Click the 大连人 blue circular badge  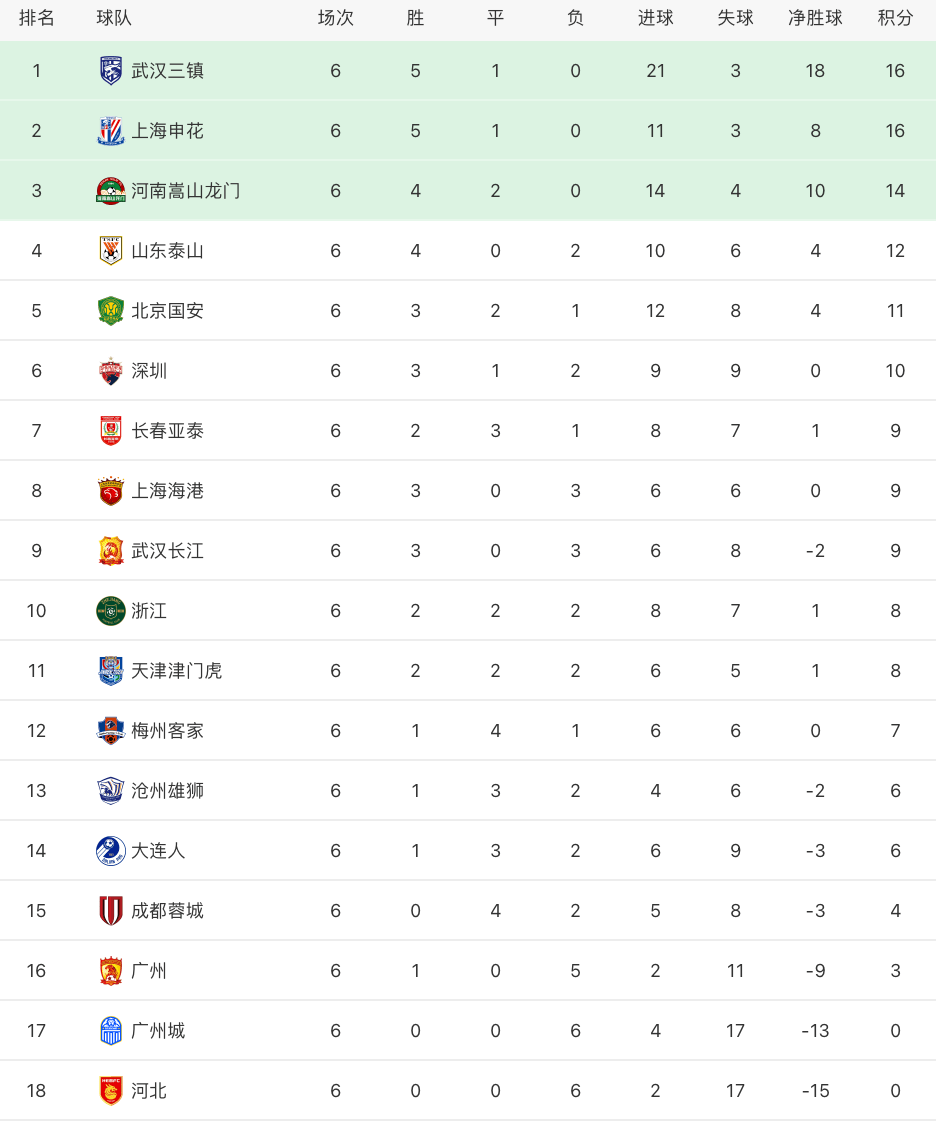click(111, 851)
